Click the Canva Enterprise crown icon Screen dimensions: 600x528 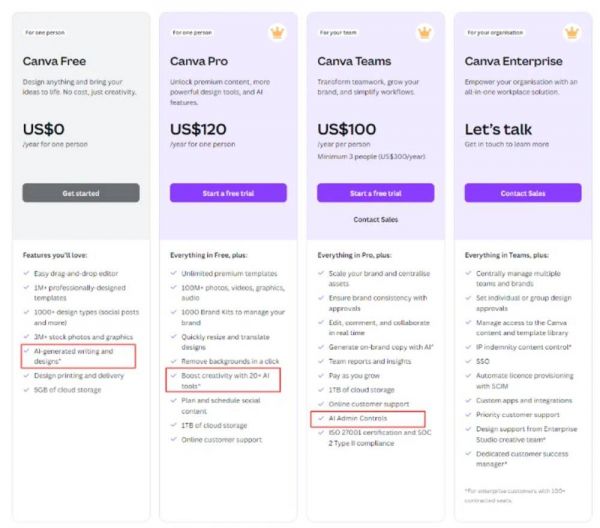572,33
